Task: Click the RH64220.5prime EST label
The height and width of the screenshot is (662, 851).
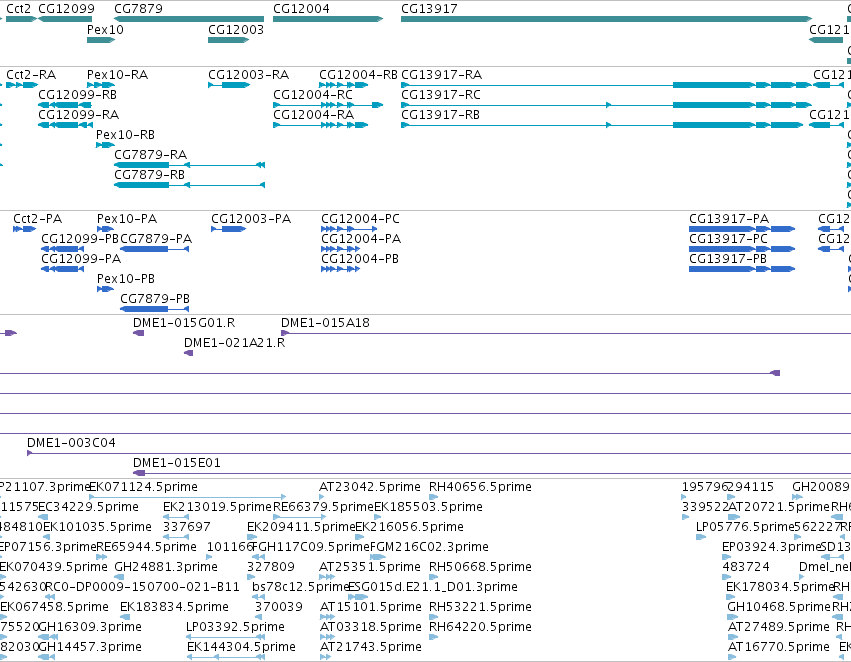Action: click(x=480, y=627)
